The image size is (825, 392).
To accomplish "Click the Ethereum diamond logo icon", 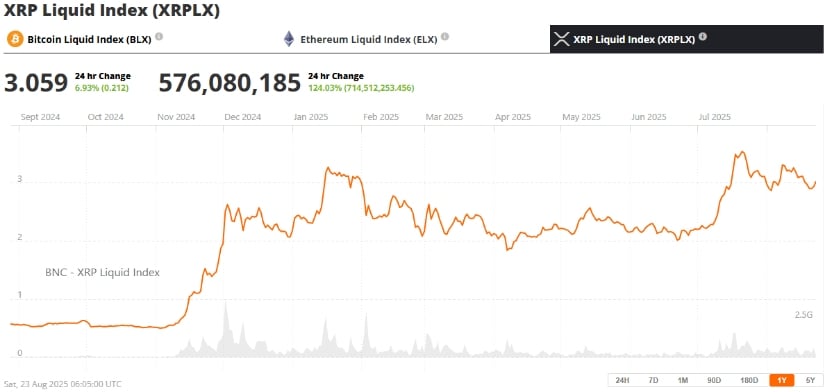I will (289, 39).
